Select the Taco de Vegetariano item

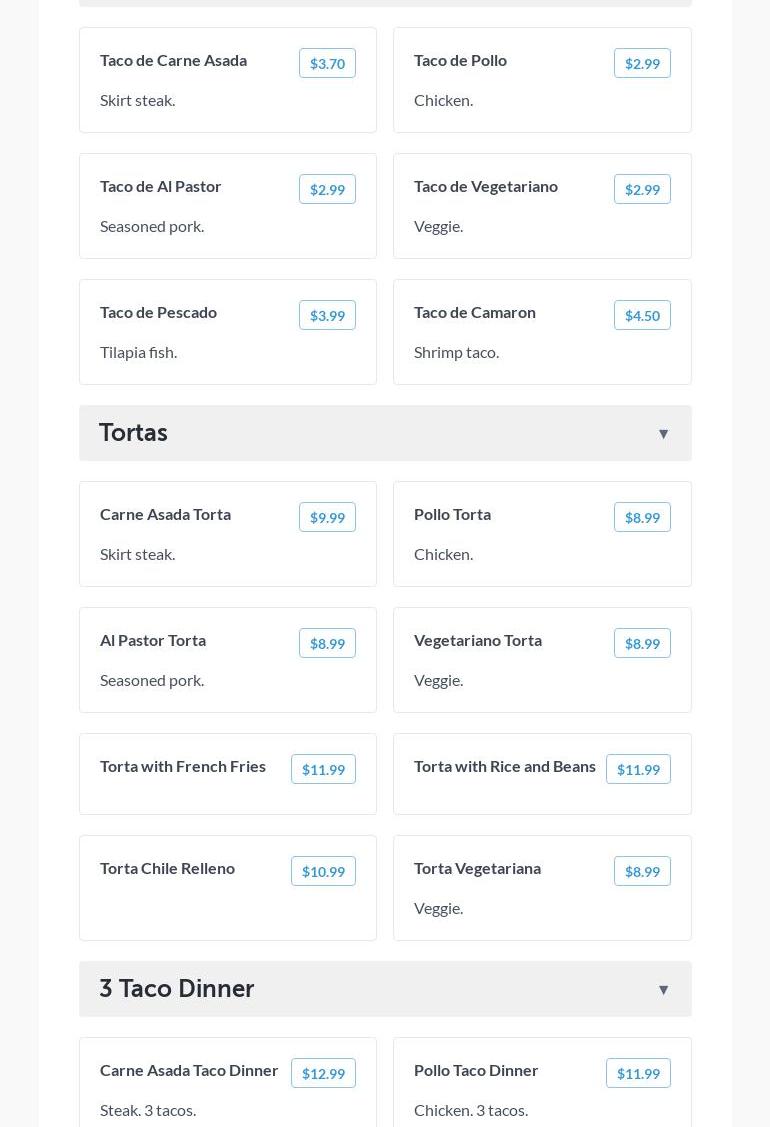tap(486, 187)
